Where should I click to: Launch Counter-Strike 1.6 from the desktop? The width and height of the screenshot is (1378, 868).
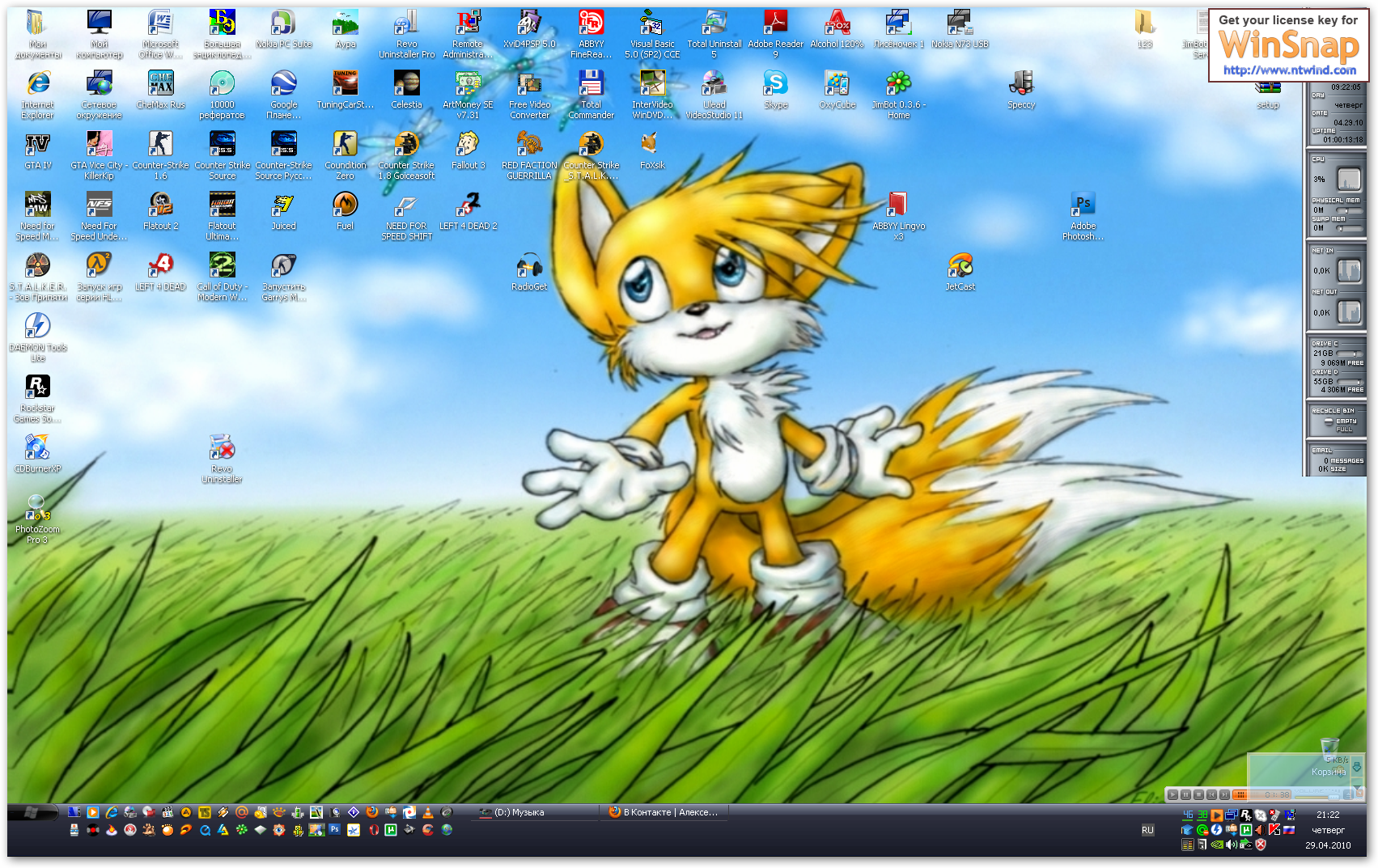tap(161, 155)
